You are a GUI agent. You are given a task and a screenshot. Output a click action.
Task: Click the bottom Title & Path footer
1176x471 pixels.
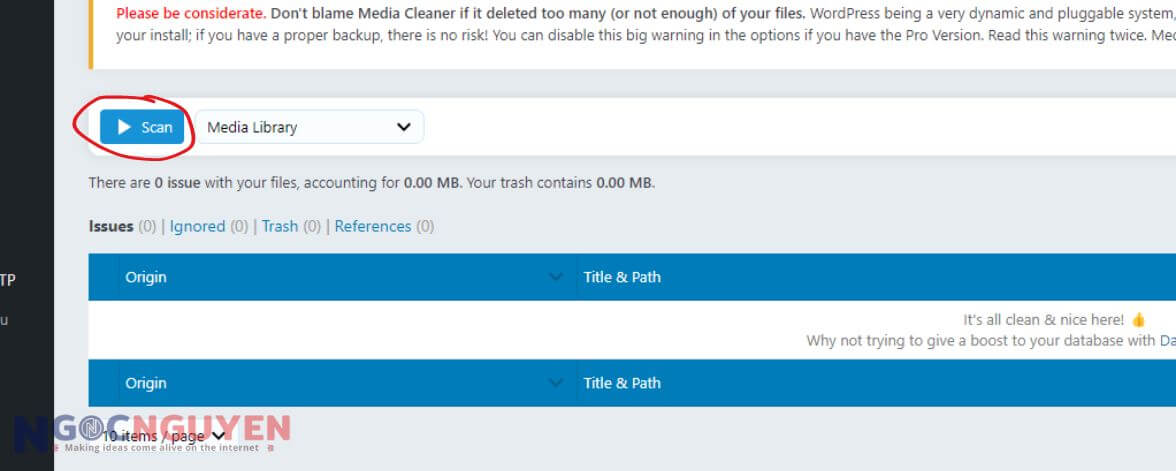(x=622, y=383)
